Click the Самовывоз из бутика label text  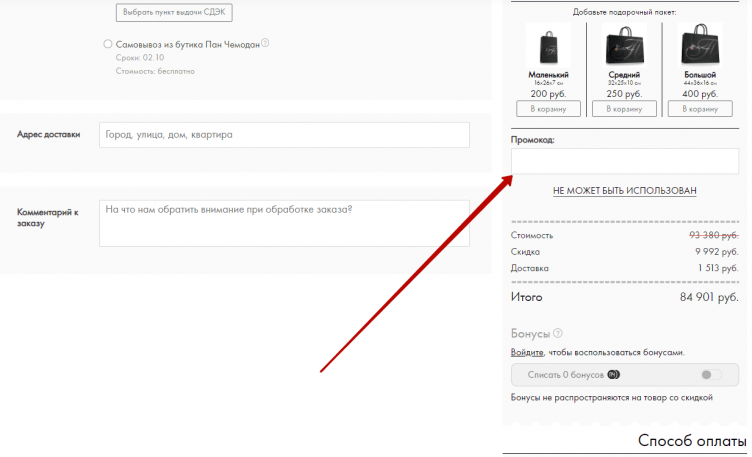[x=187, y=44]
